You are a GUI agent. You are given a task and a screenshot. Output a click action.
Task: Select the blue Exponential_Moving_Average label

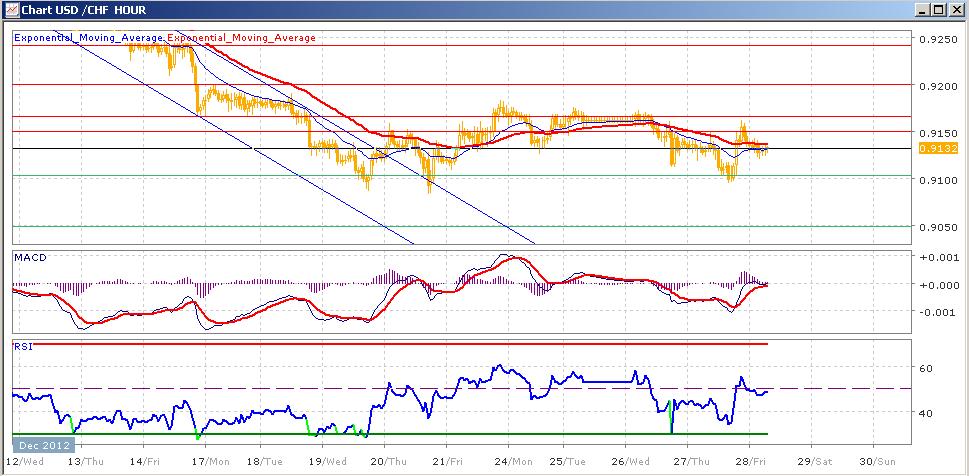89,38
